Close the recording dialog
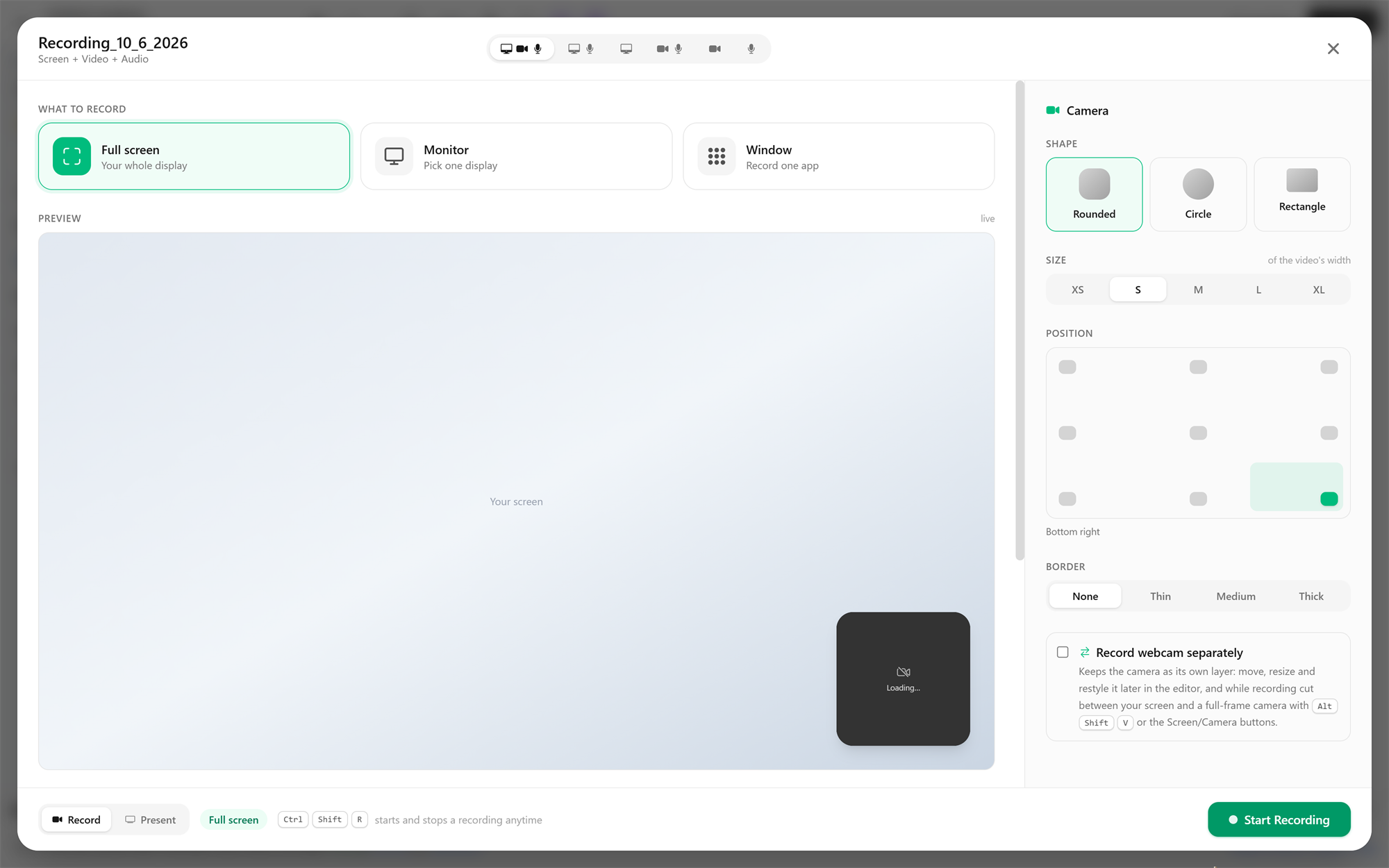Viewport: 1389px width, 868px height. (x=1333, y=49)
